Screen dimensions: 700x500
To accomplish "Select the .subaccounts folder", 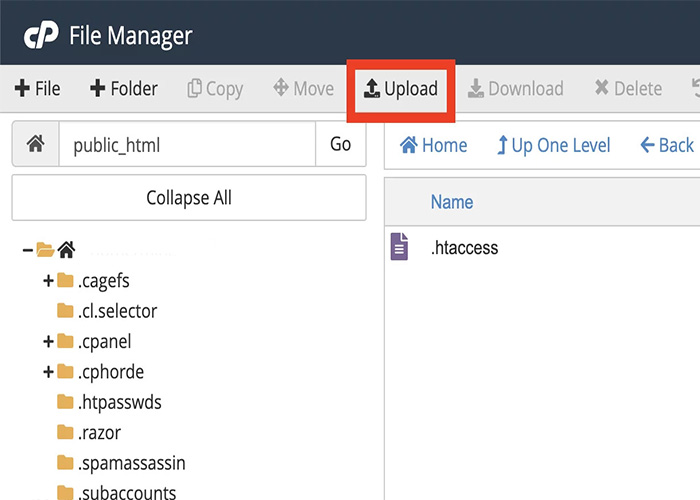I will pos(127,492).
